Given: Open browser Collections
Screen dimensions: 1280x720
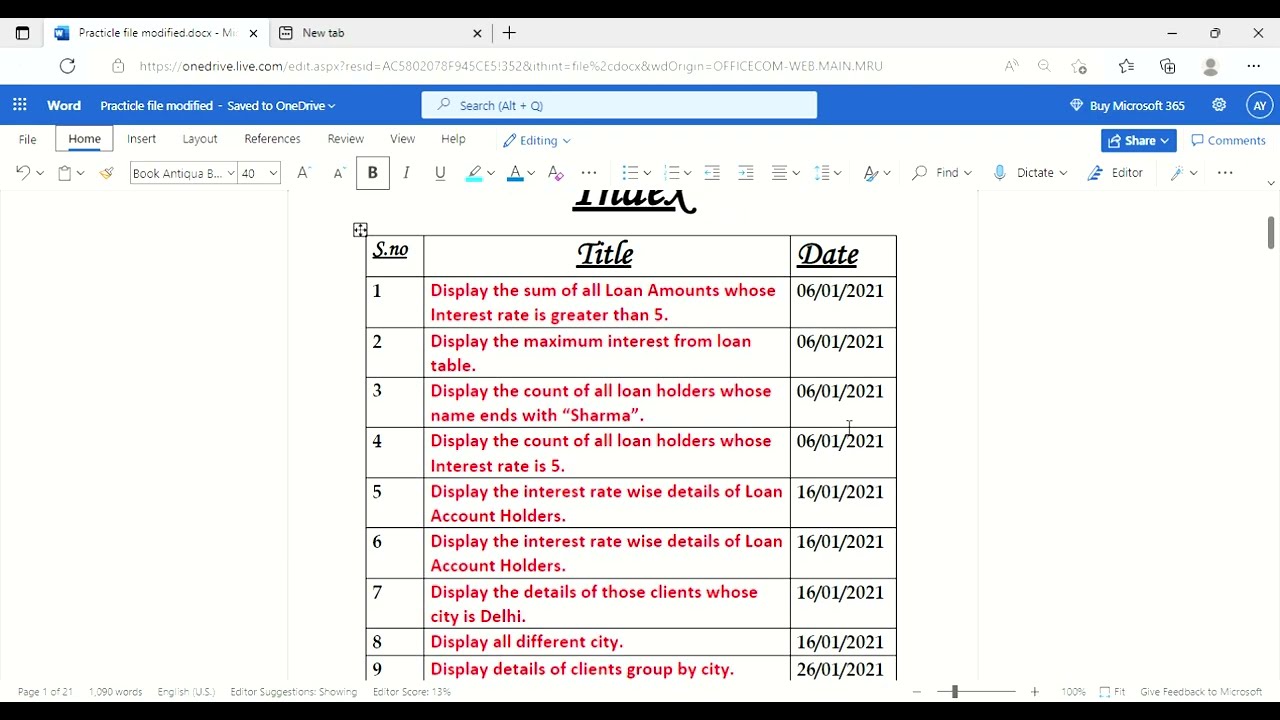Looking at the screenshot, I should 1168,66.
